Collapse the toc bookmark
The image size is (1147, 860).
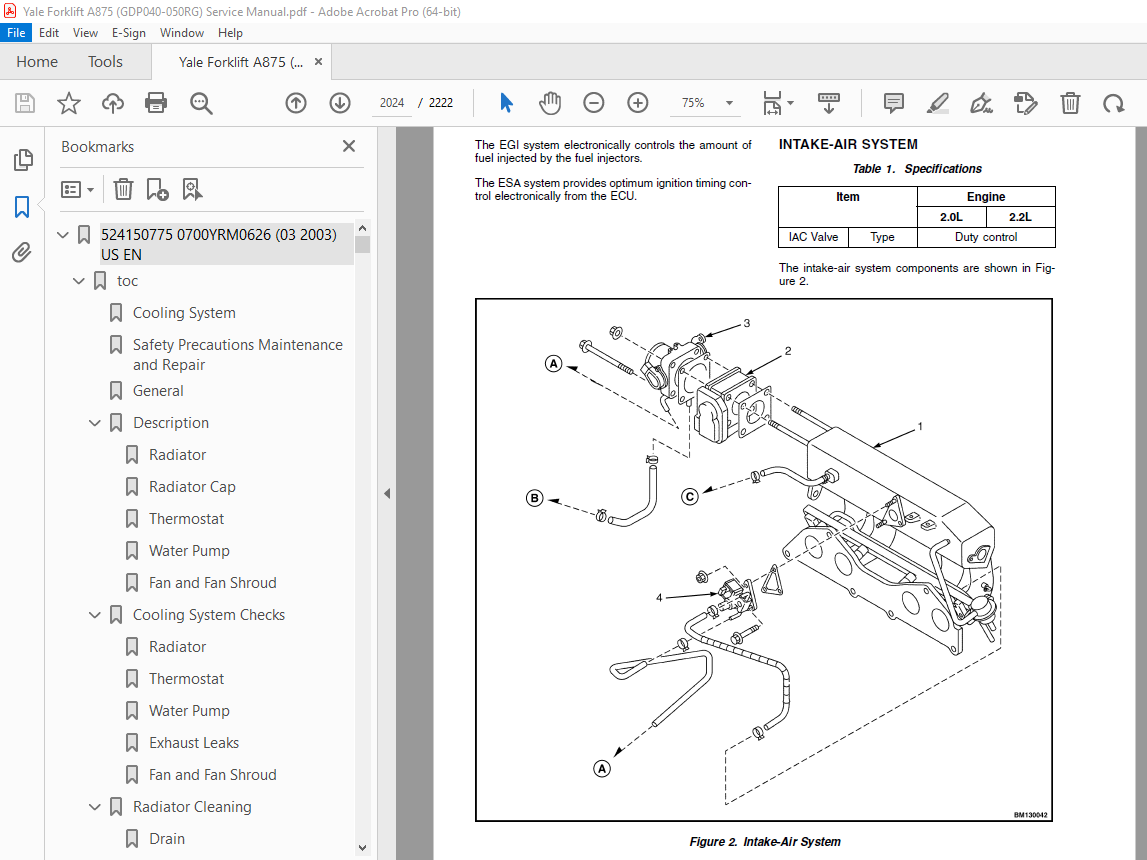click(x=79, y=281)
